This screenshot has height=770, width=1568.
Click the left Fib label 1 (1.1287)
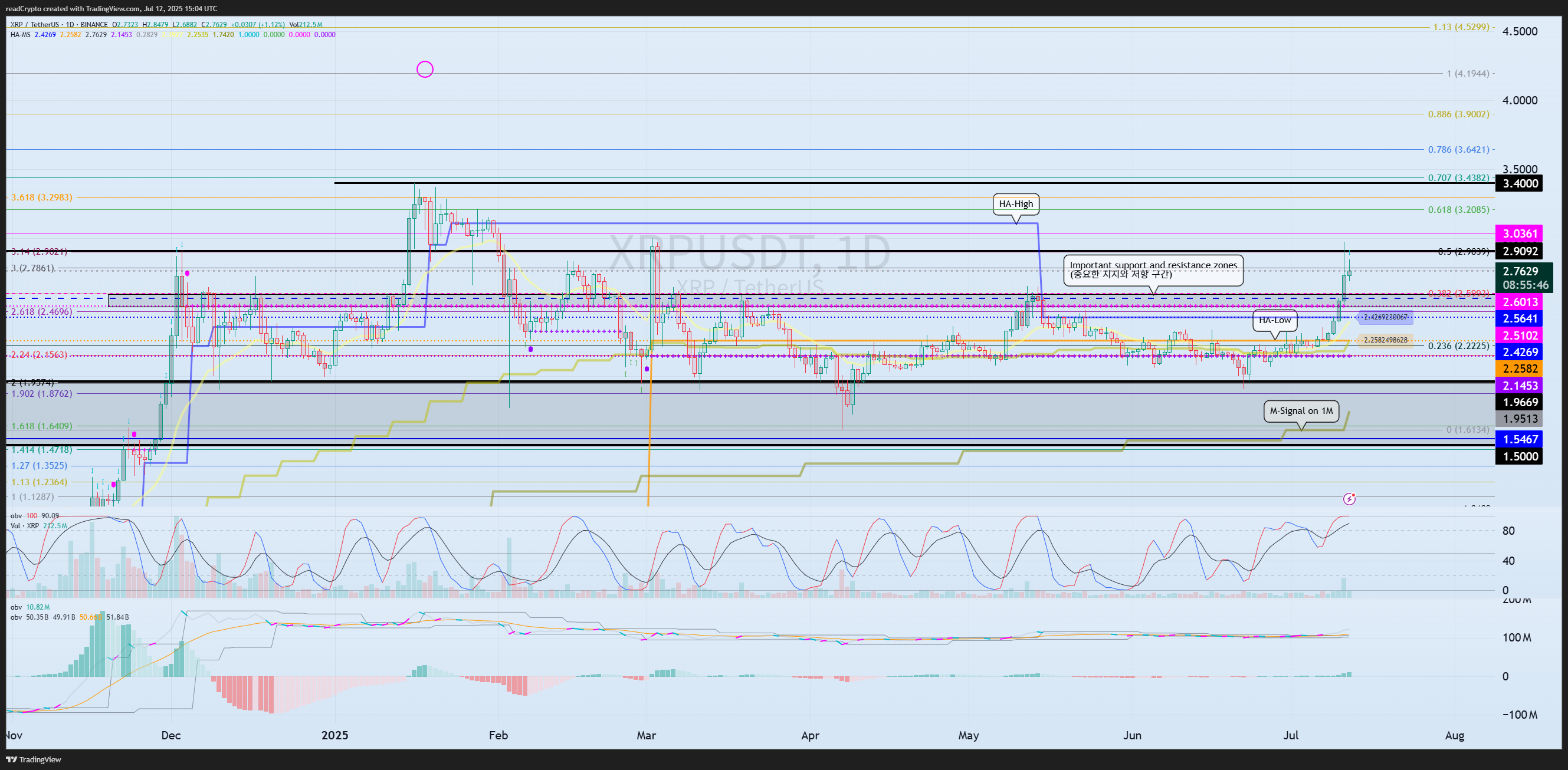(x=32, y=497)
